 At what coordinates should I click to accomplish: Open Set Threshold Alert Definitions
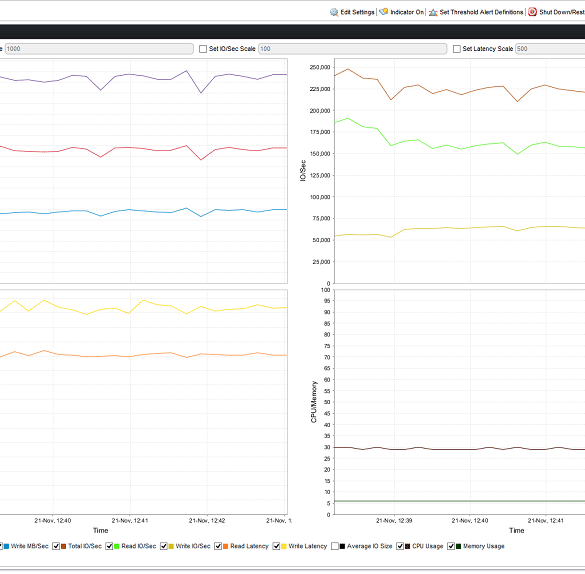pos(481,12)
